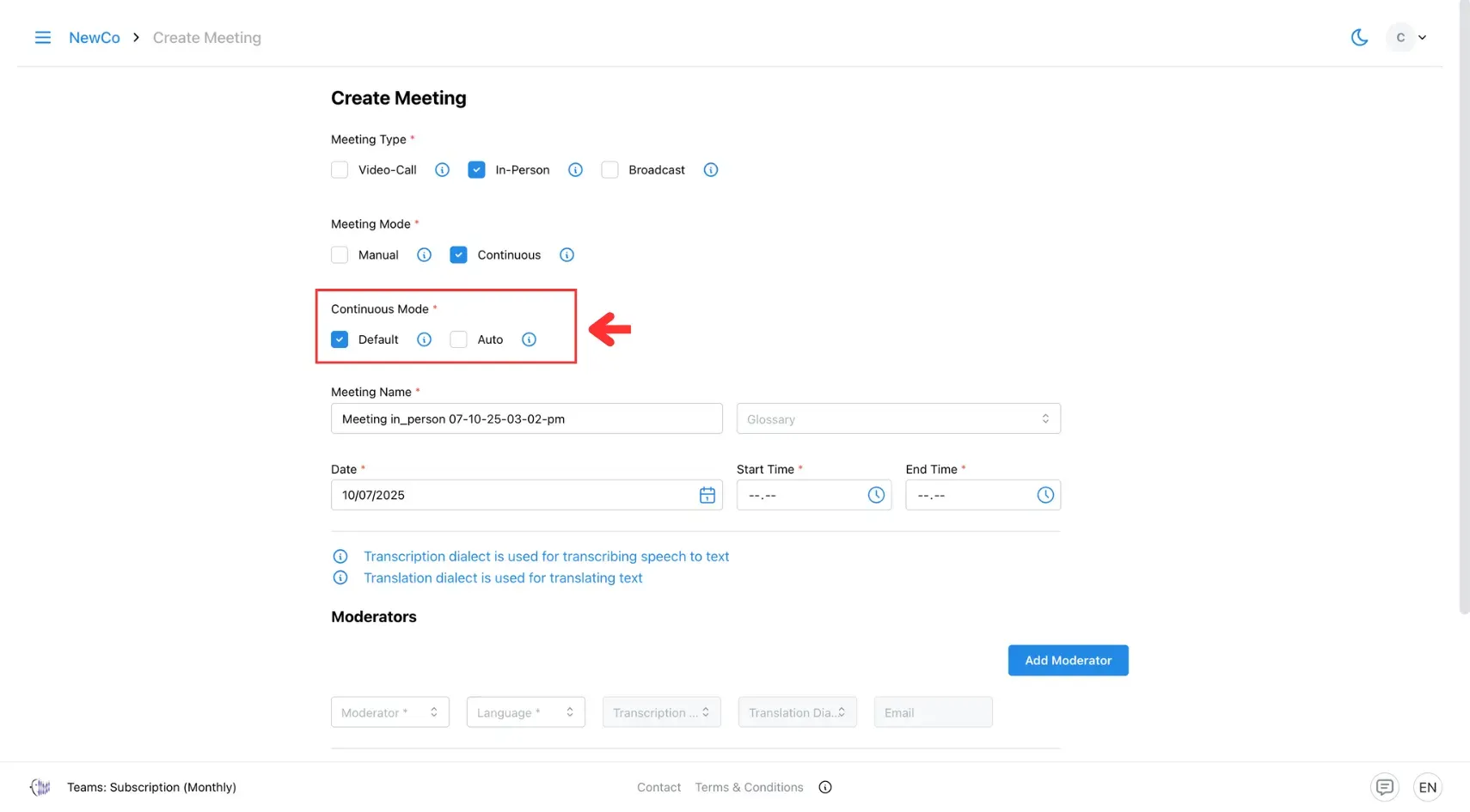Viewport: 1470px width, 812px height.
Task: Enable the Auto continuous mode checkbox
Action: coord(458,339)
